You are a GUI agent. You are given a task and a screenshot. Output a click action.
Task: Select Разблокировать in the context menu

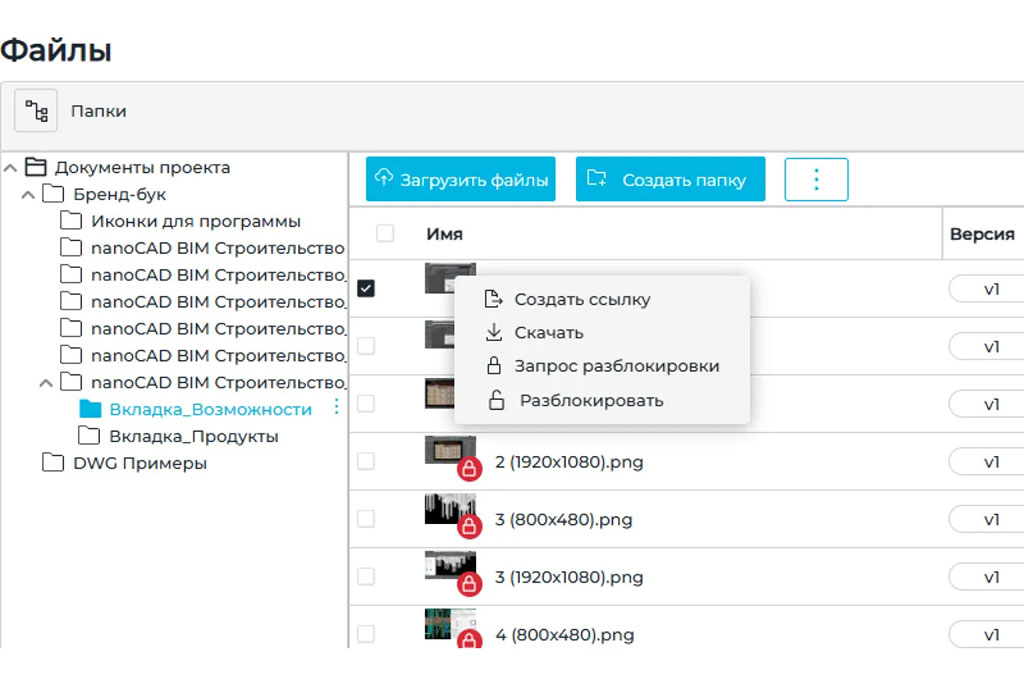pos(590,401)
